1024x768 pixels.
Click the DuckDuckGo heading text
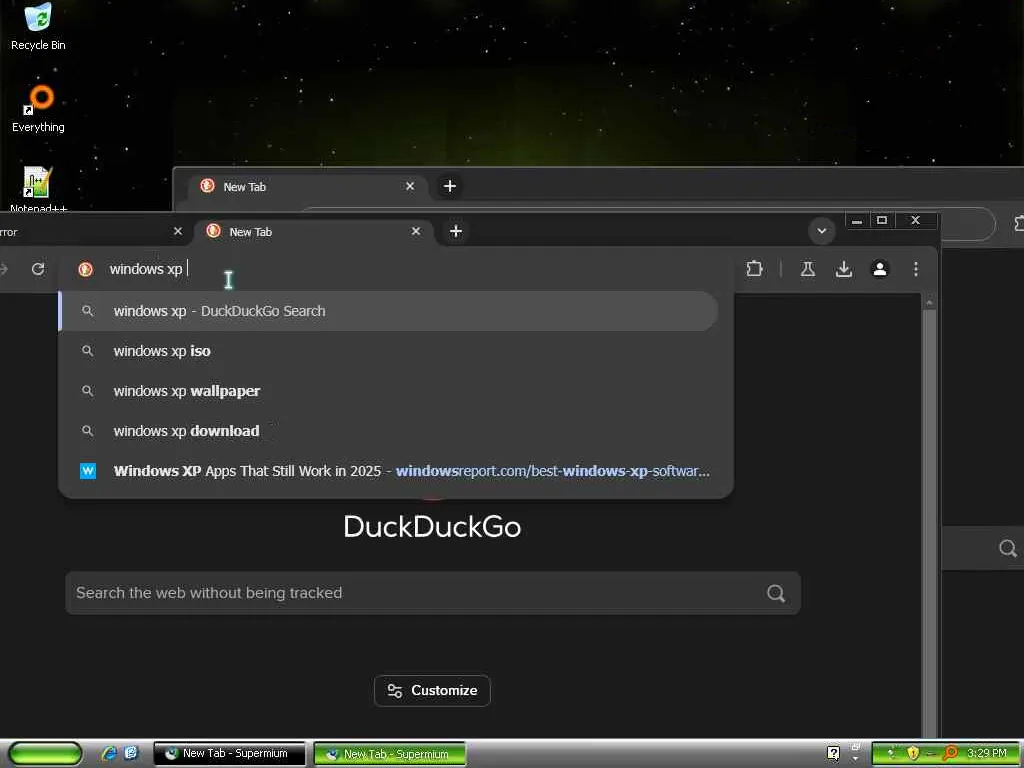coord(432,526)
